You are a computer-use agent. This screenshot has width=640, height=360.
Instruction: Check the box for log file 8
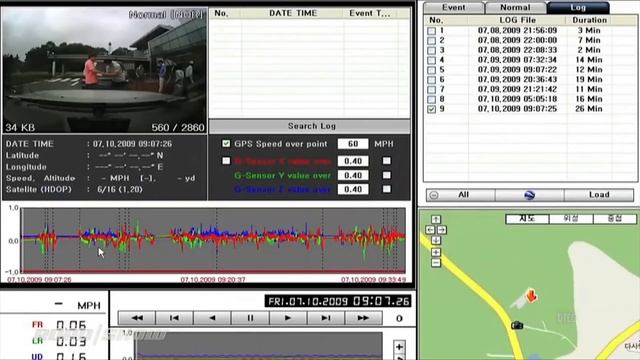431,99
